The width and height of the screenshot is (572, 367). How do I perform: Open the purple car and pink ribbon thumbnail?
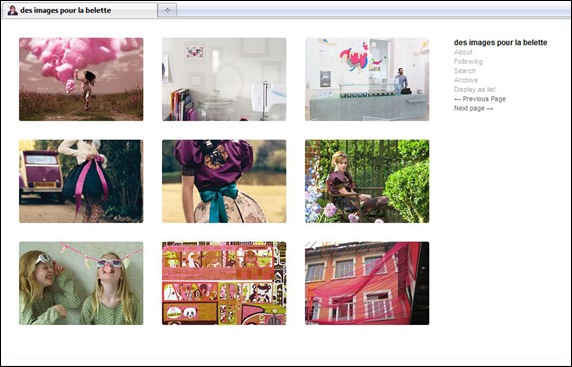click(81, 181)
